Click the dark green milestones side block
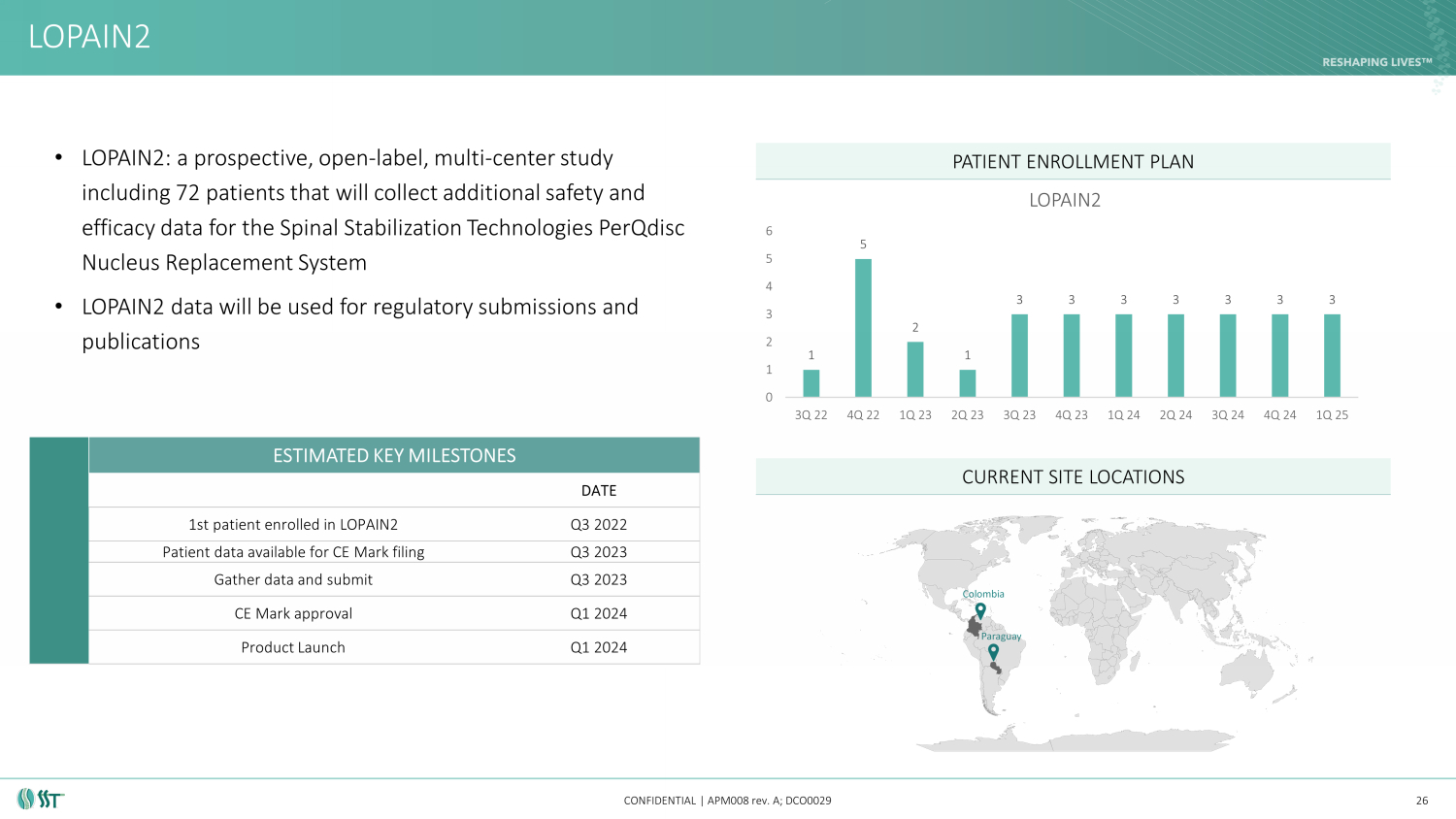 [x=59, y=550]
